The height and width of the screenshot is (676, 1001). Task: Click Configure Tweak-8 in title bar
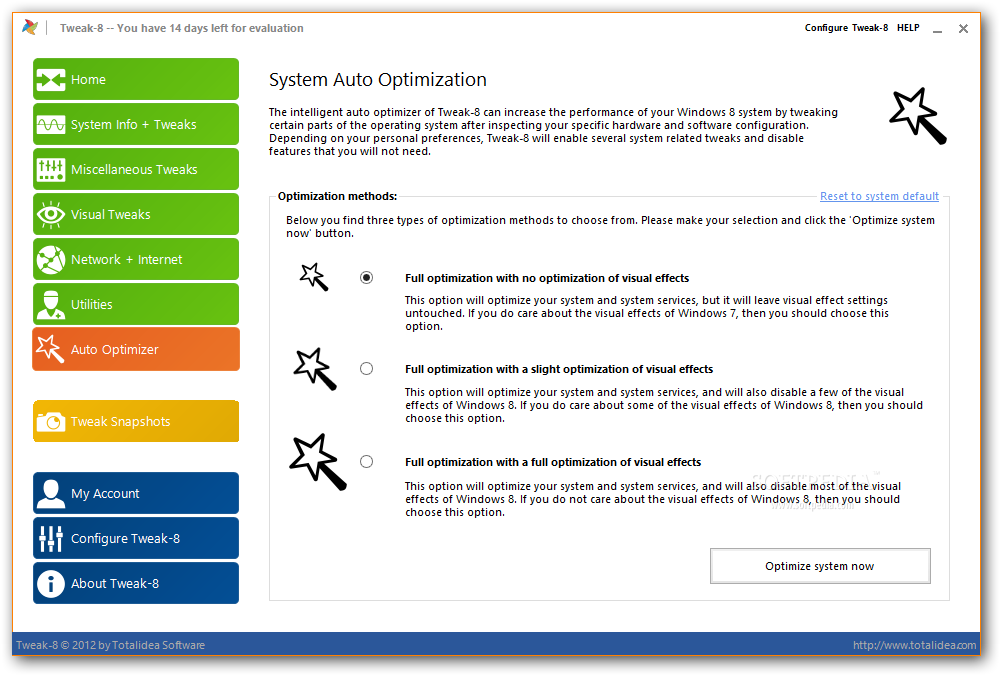[x=846, y=27]
